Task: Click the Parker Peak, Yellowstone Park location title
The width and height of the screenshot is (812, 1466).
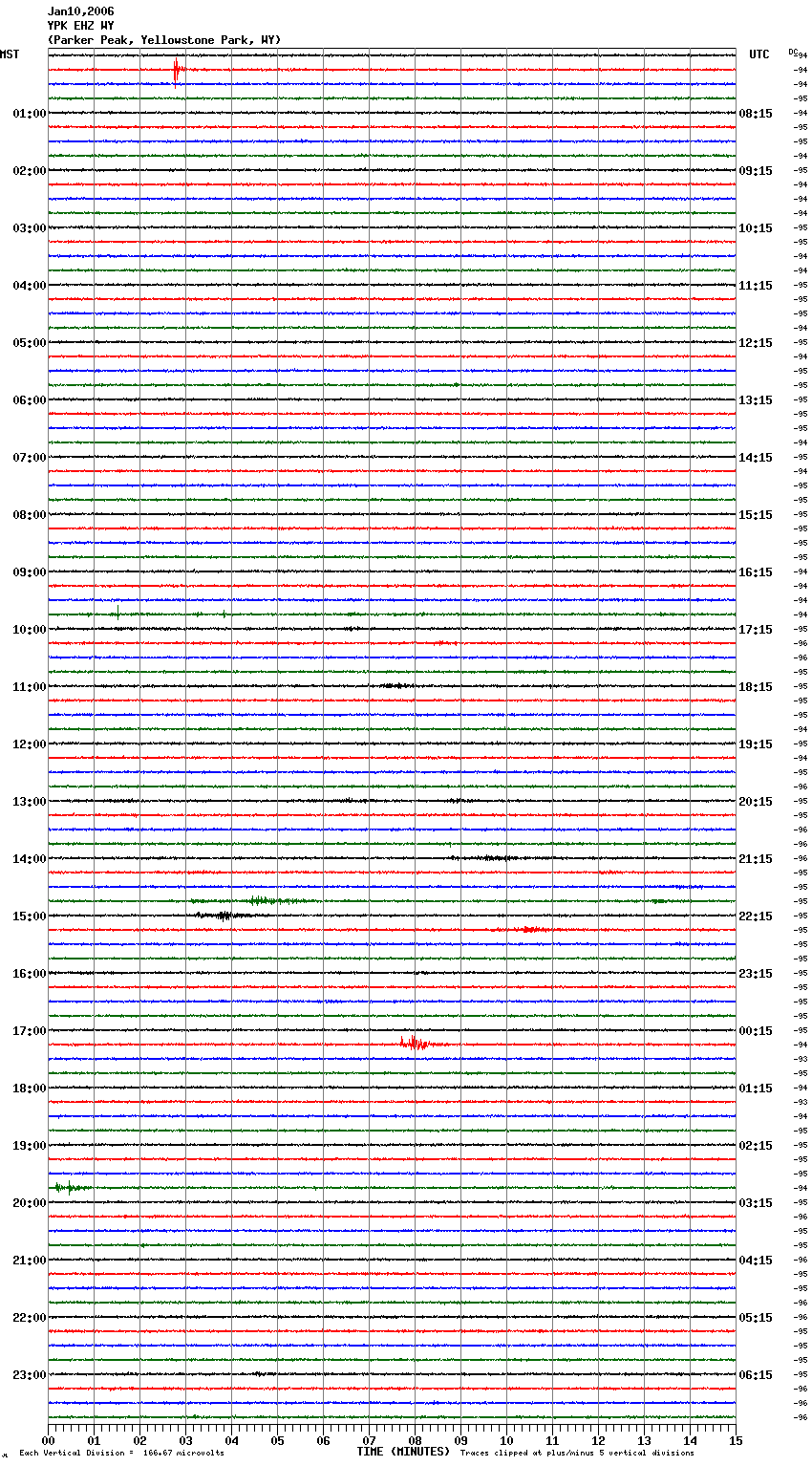Action: [x=164, y=40]
